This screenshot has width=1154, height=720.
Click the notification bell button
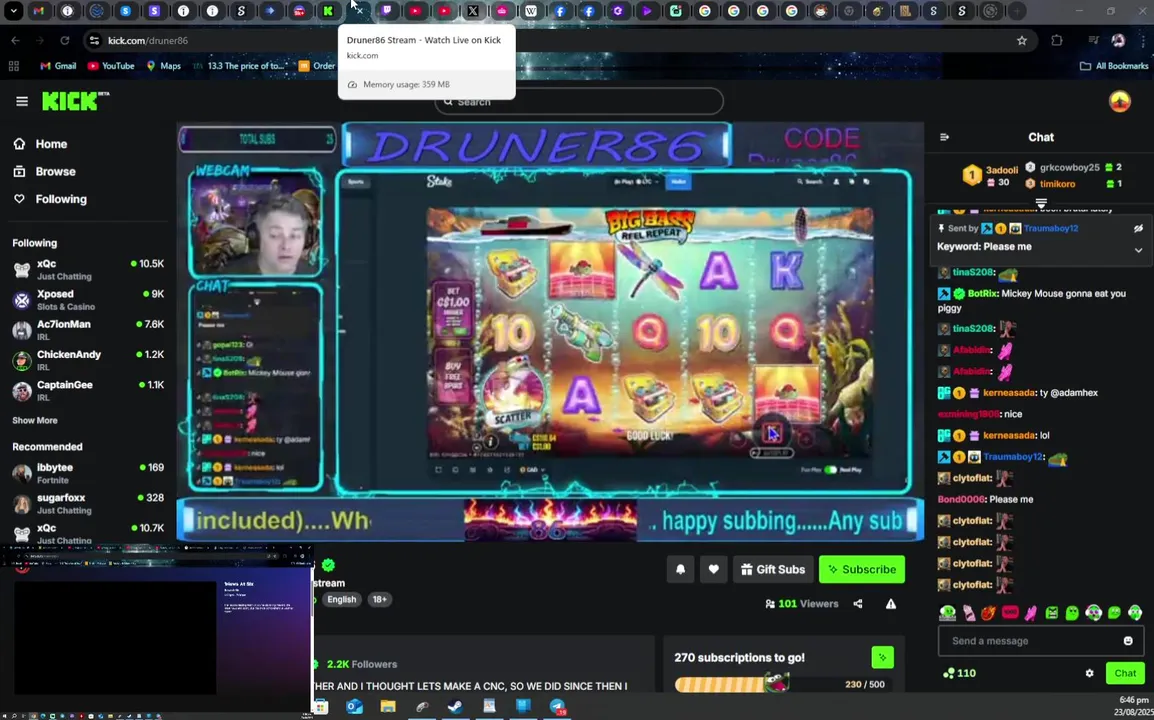click(680, 569)
